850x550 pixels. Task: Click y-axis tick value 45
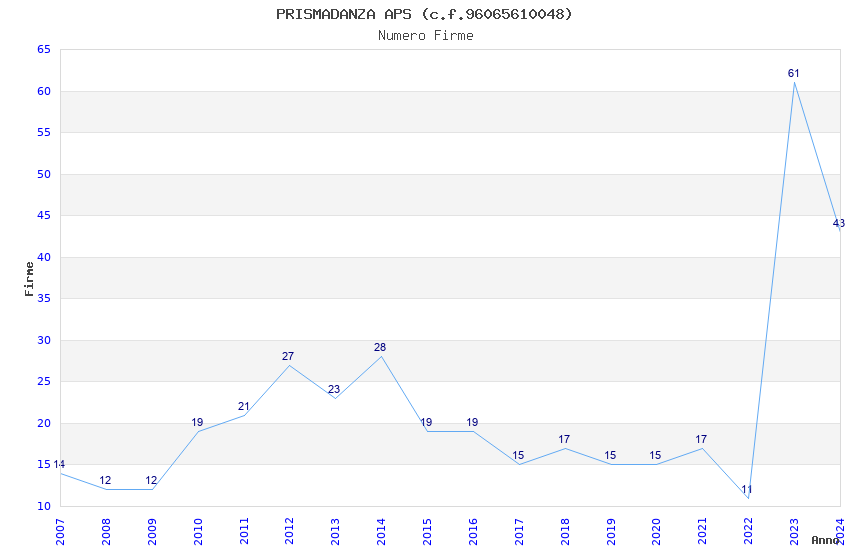coord(44,215)
